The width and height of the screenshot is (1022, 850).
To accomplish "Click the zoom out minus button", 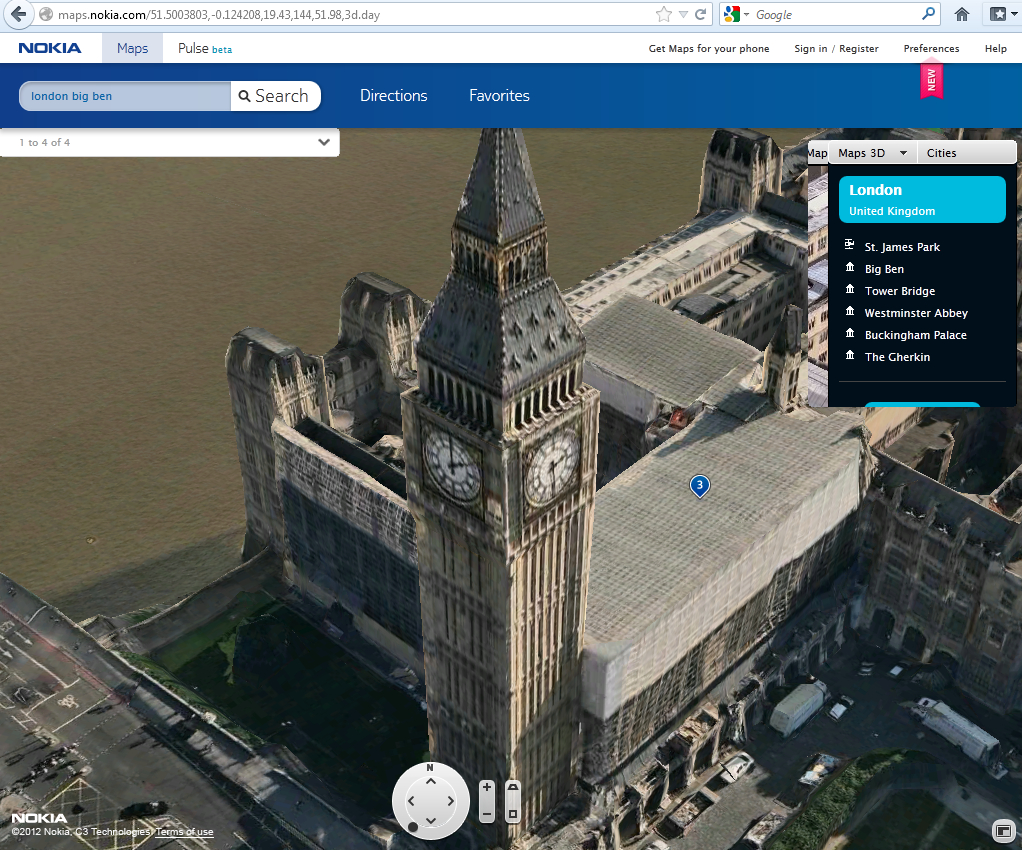I will 487,814.
